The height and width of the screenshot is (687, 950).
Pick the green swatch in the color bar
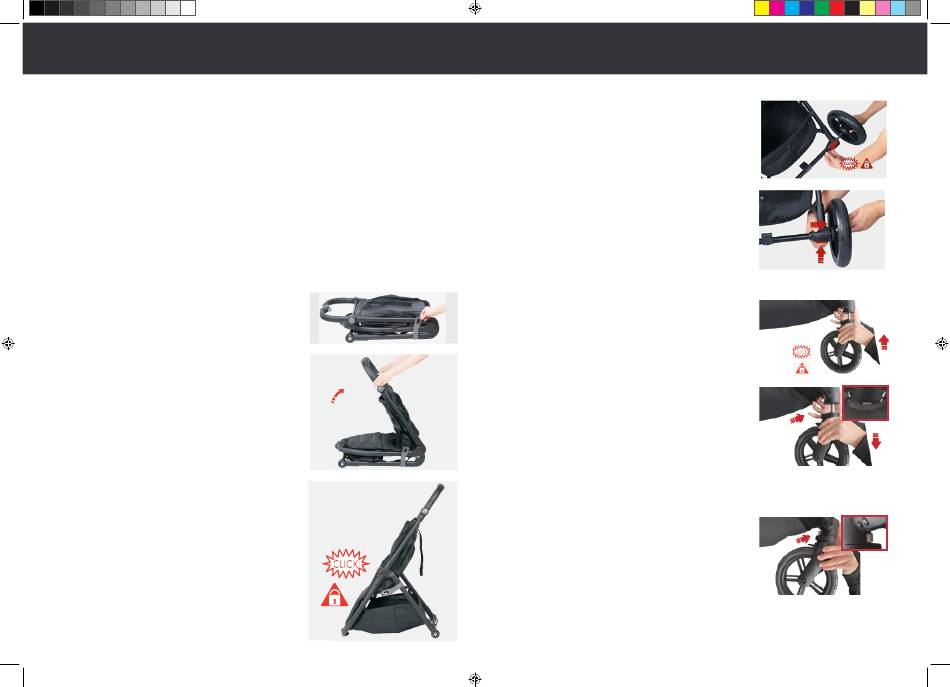(822, 8)
